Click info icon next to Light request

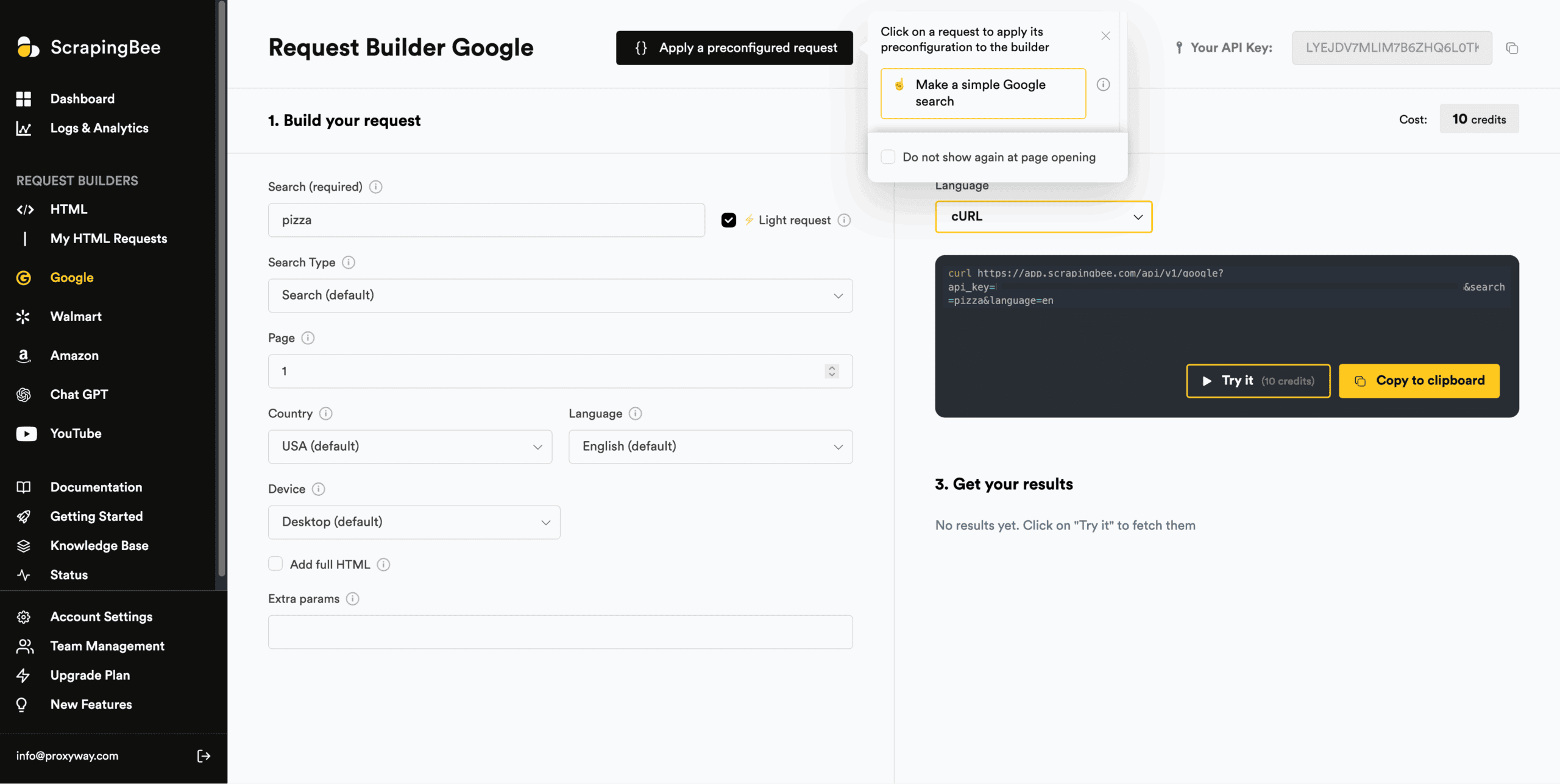pyautogui.click(x=844, y=220)
